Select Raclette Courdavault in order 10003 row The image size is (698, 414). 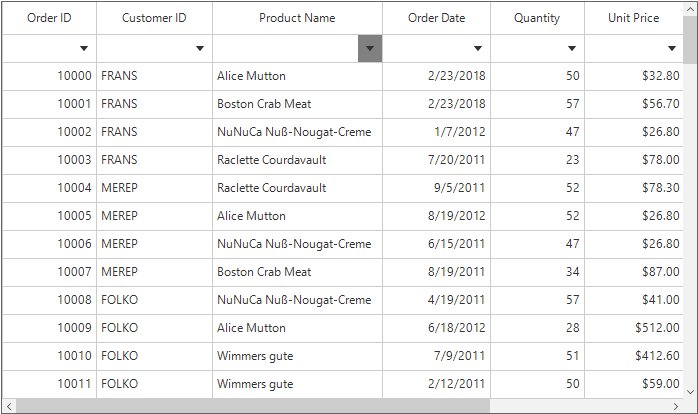tap(297, 161)
